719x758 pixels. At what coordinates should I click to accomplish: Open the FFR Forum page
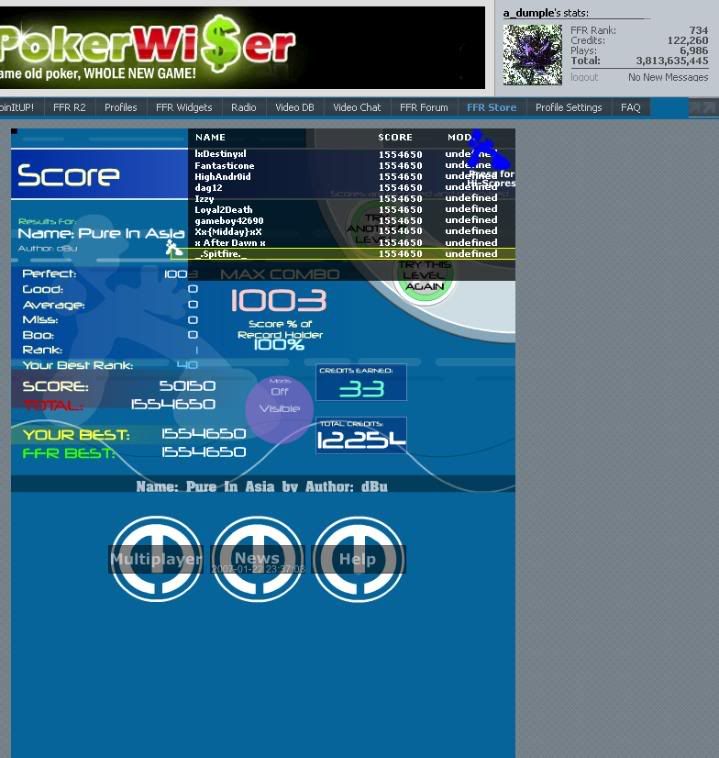tap(424, 107)
